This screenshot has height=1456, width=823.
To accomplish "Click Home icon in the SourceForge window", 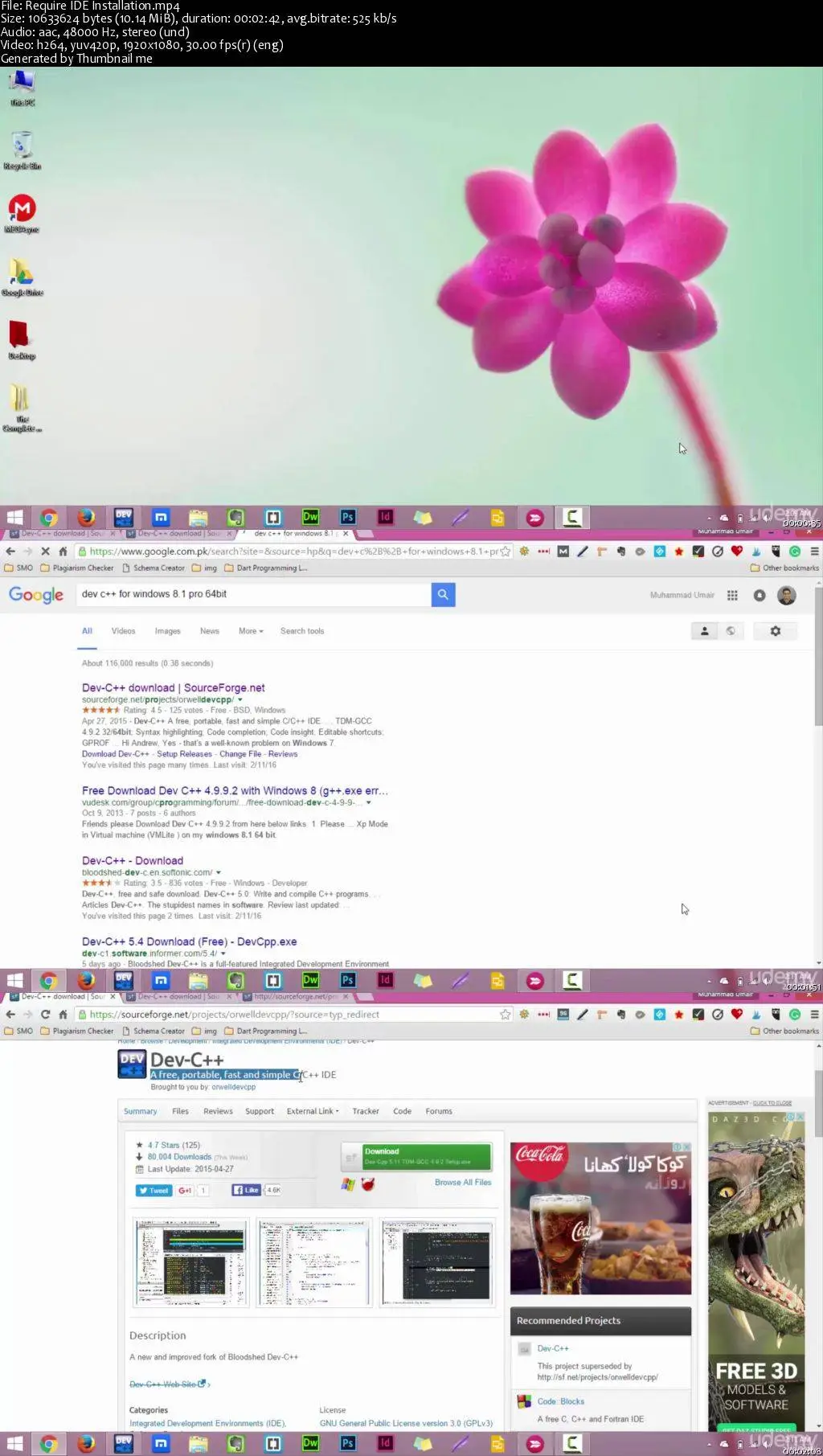I will coord(63,1015).
